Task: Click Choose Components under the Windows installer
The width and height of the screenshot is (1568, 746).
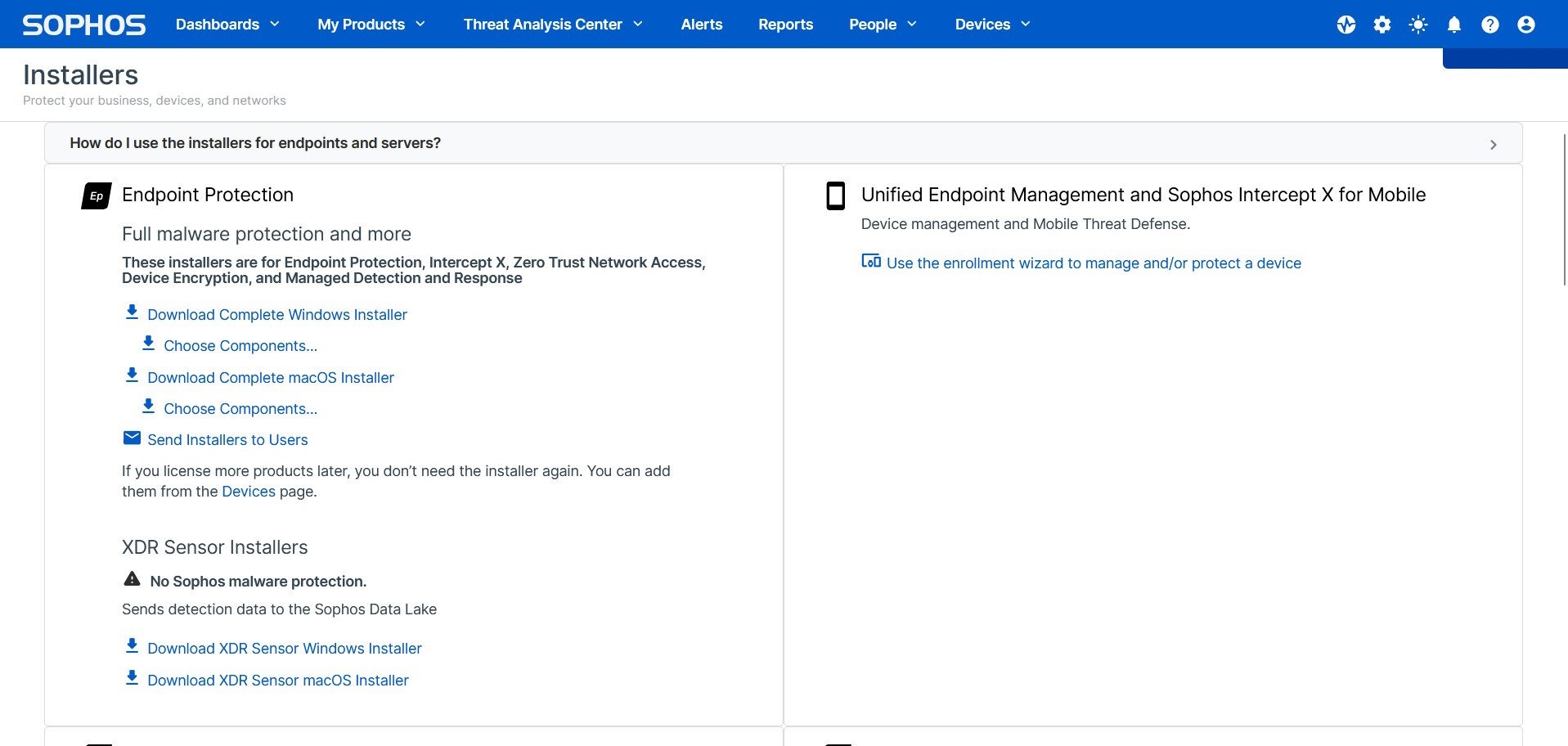Action: 240,345
